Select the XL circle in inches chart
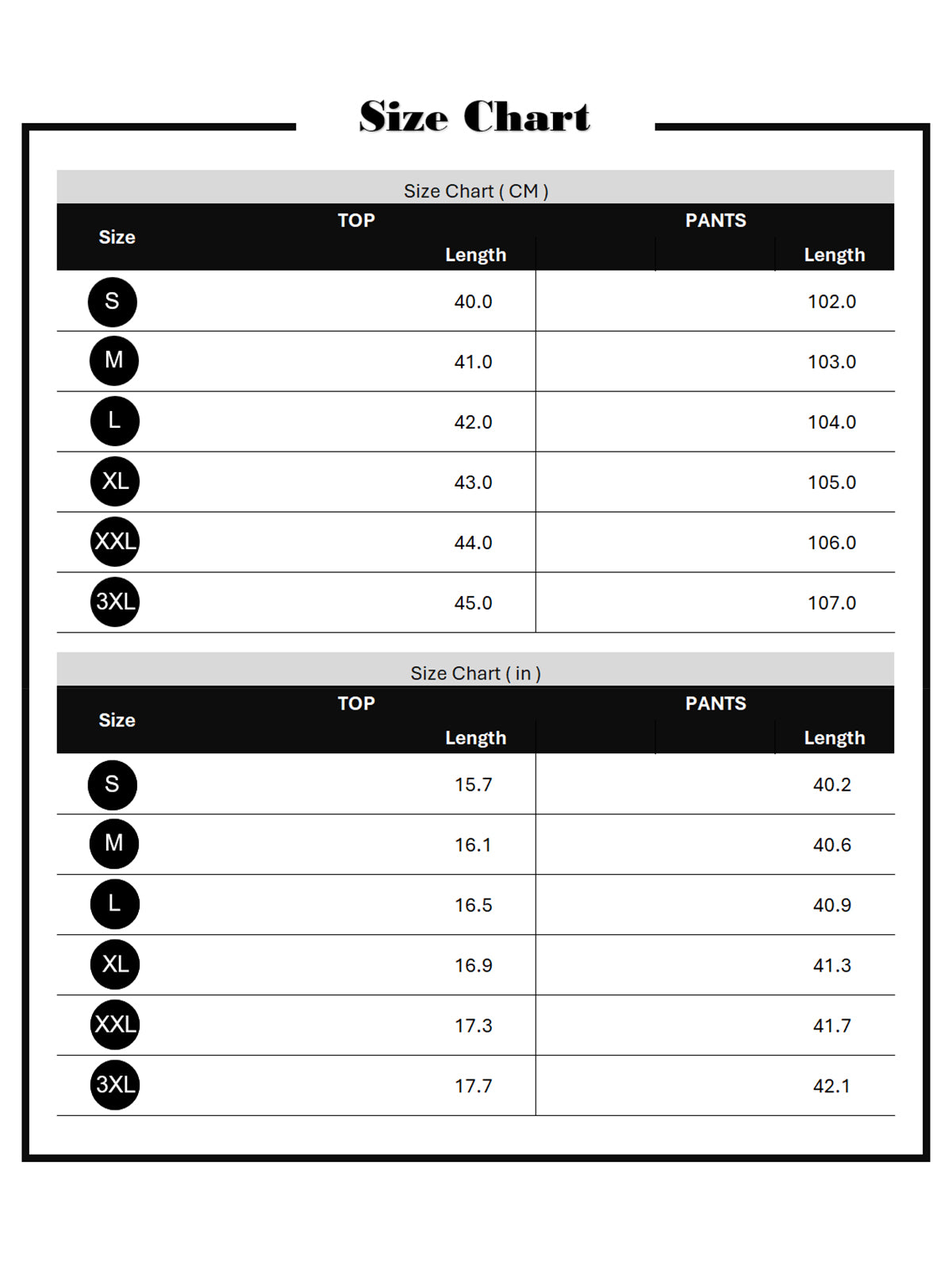Screen dimensions: 952x1270 115,964
